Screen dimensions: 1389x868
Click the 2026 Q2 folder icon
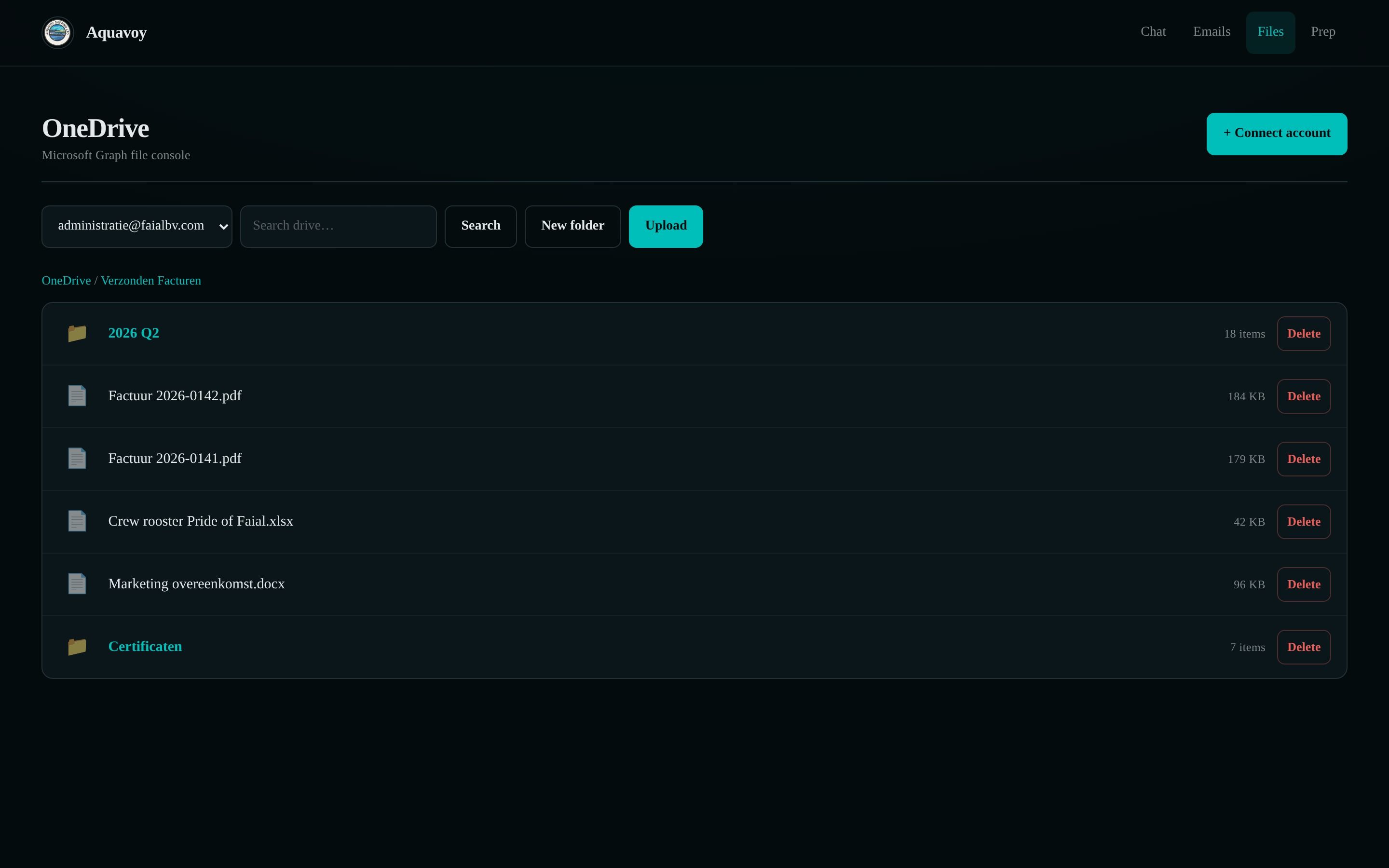point(77,334)
